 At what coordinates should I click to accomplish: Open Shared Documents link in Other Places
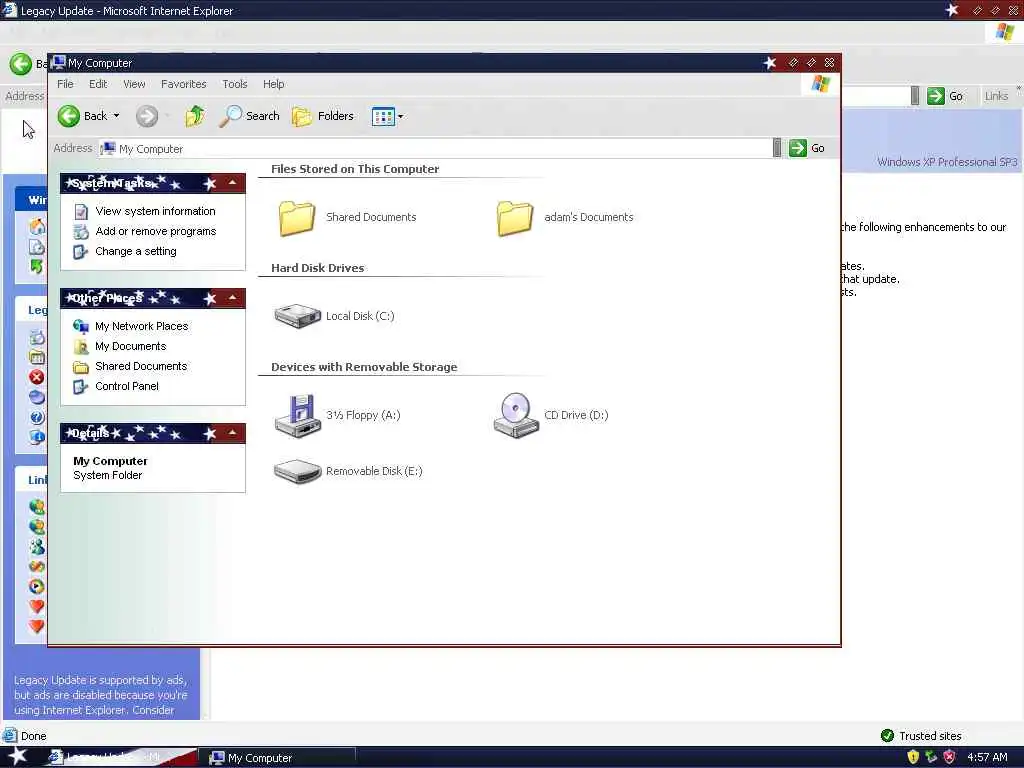[x=141, y=366]
